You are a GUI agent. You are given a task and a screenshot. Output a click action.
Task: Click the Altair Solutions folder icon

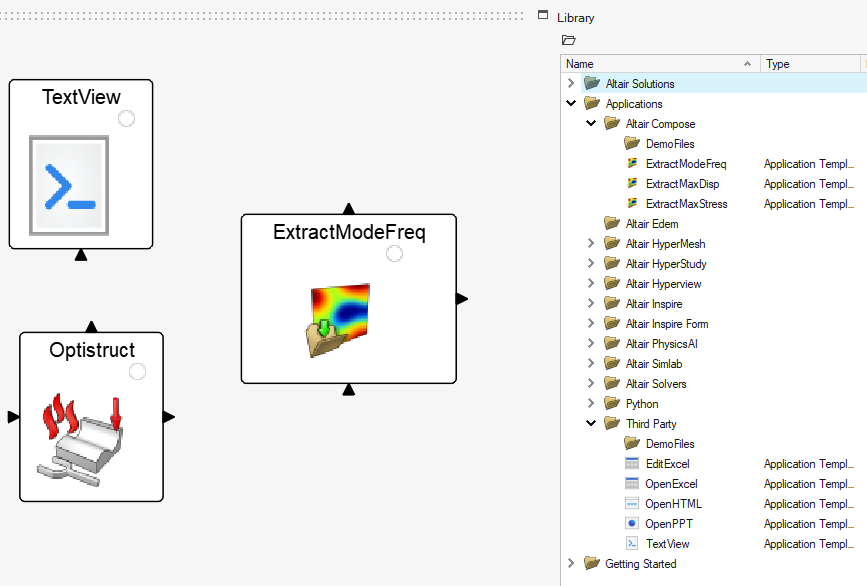click(x=592, y=83)
